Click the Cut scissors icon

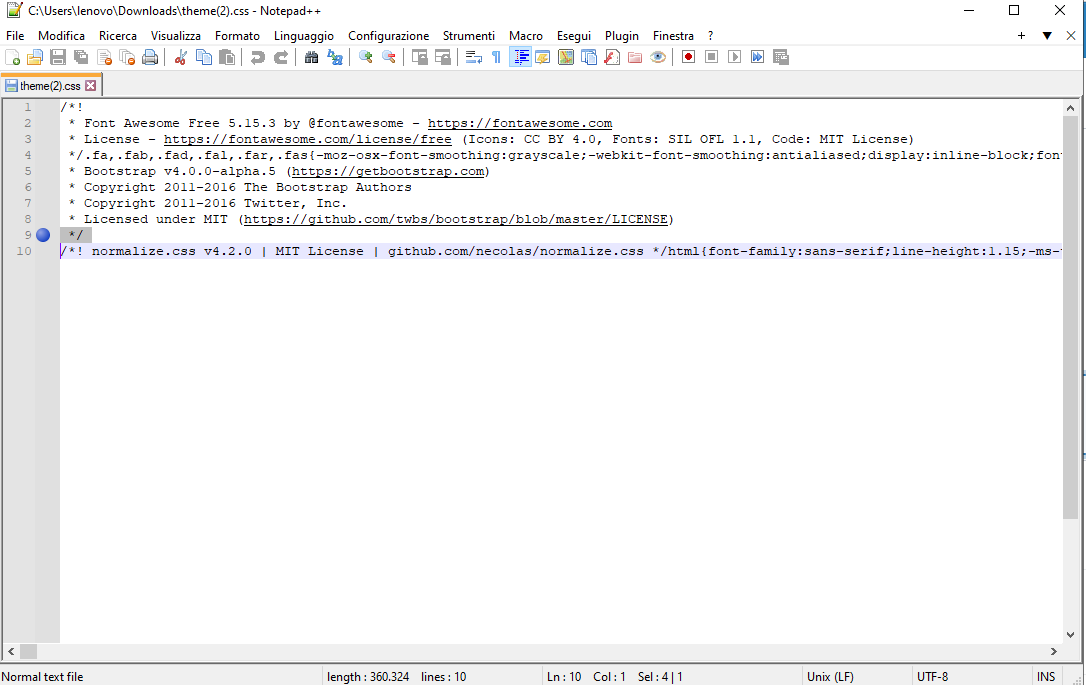181,57
